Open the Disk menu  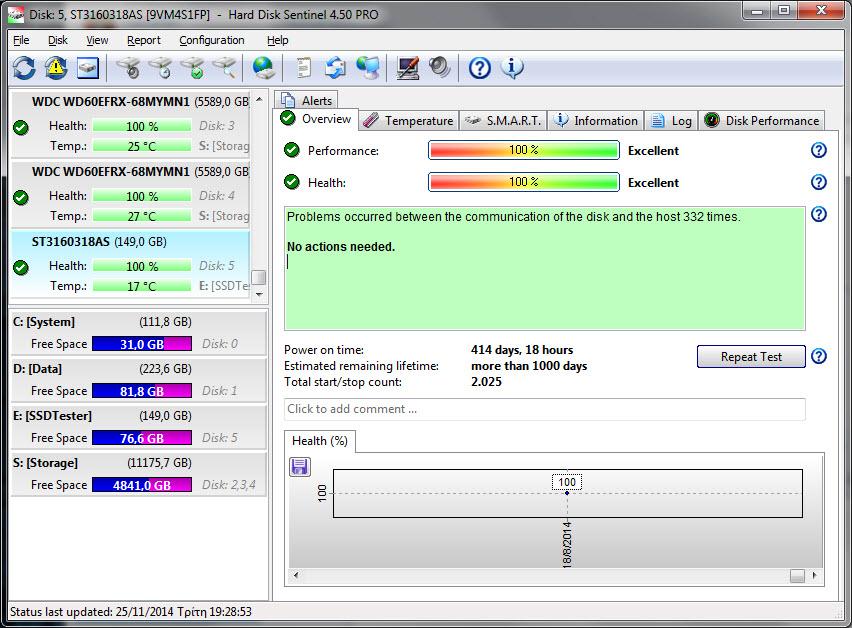click(58, 40)
